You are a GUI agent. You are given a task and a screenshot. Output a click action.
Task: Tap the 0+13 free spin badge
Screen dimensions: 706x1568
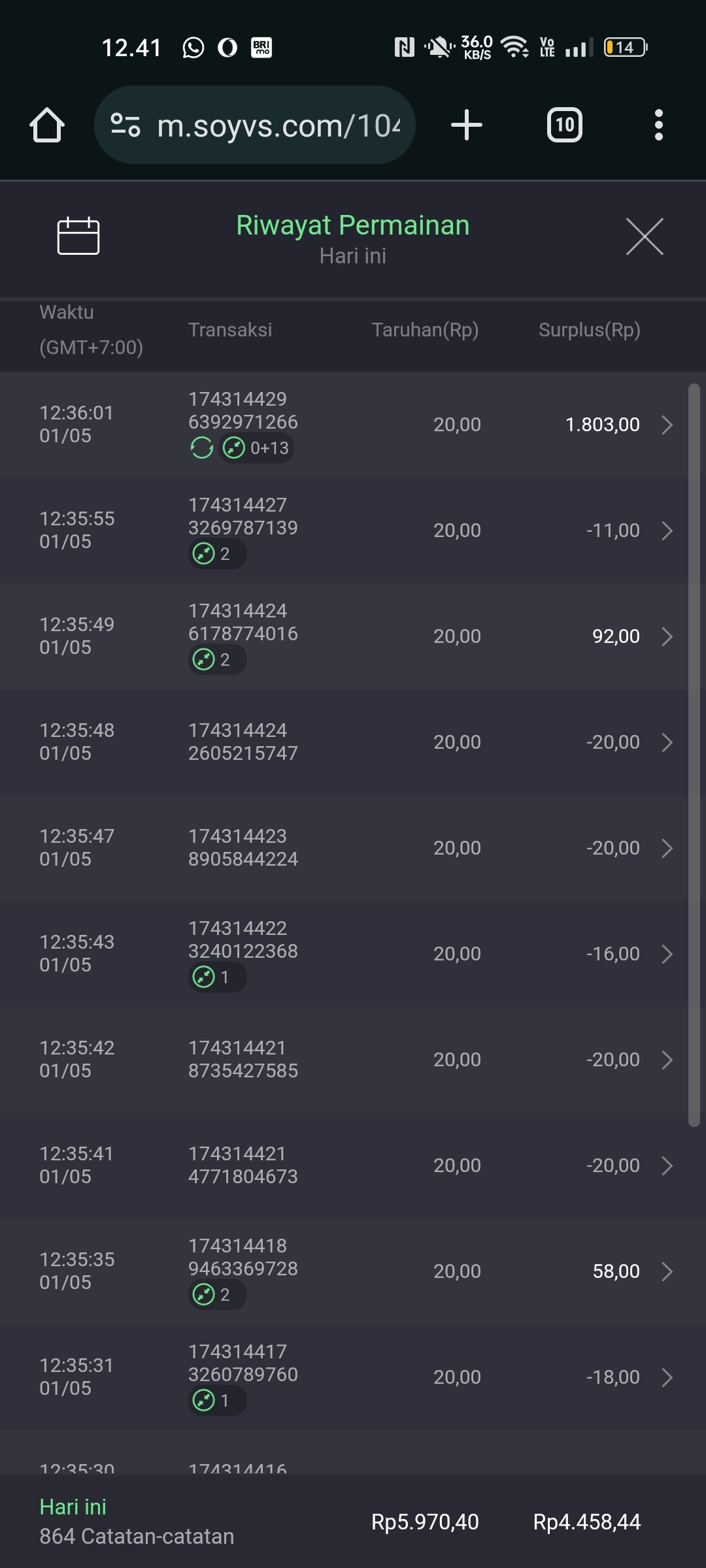coord(256,448)
